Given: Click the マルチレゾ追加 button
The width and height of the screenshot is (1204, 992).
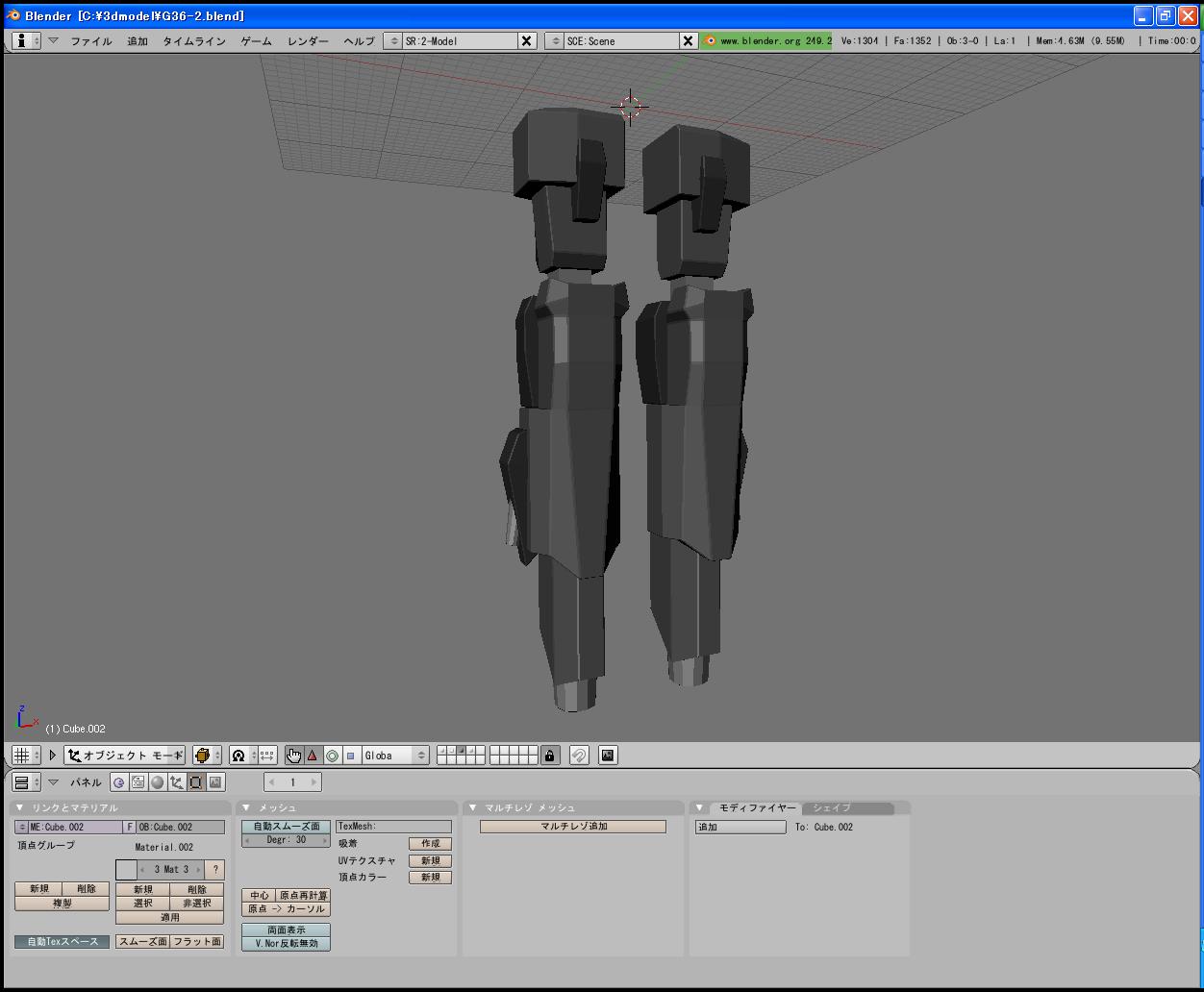Looking at the screenshot, I should pyautogui.click(x=573, y=827).
